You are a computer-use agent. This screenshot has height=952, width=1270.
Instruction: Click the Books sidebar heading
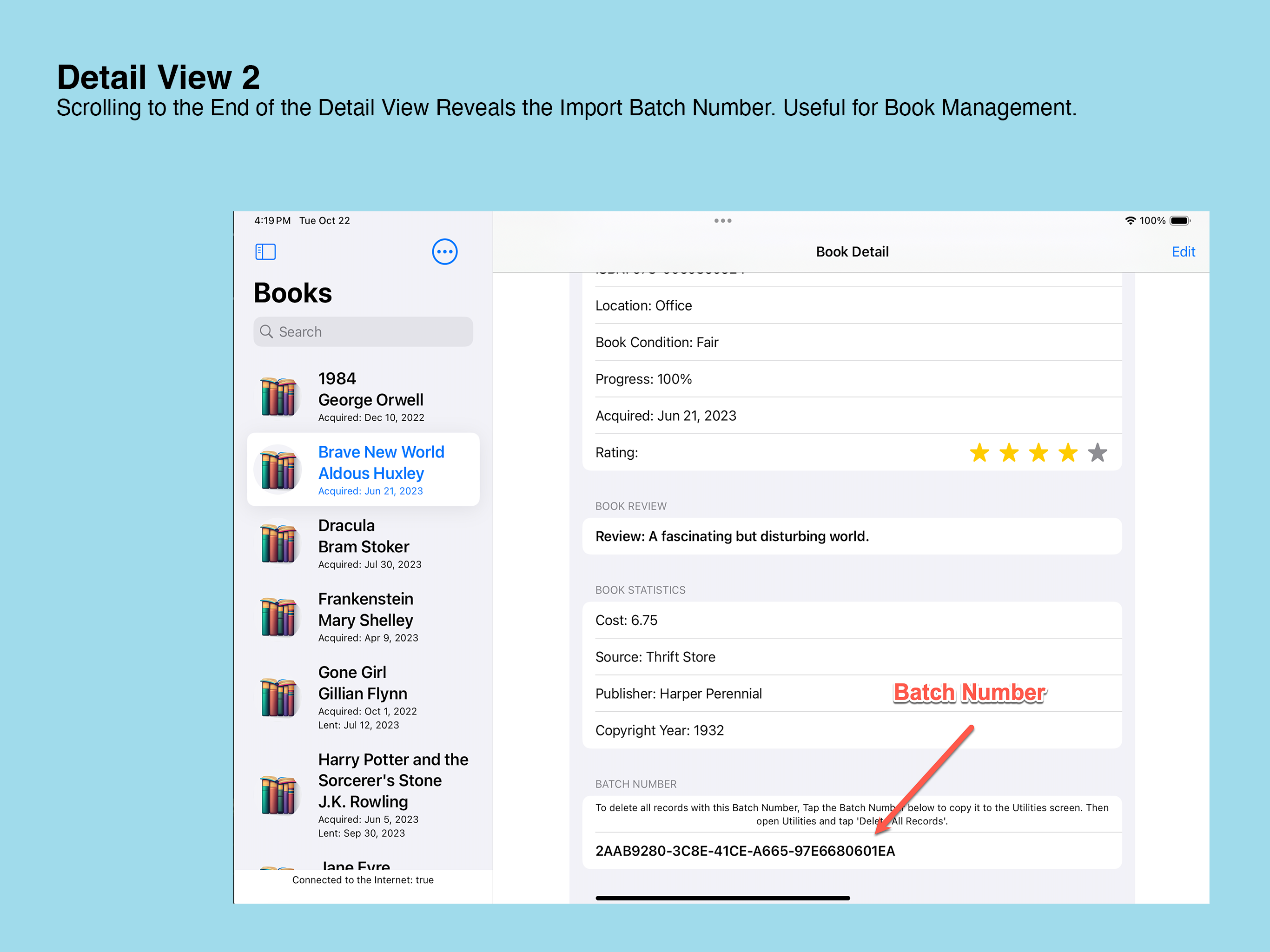pos(293,293)
